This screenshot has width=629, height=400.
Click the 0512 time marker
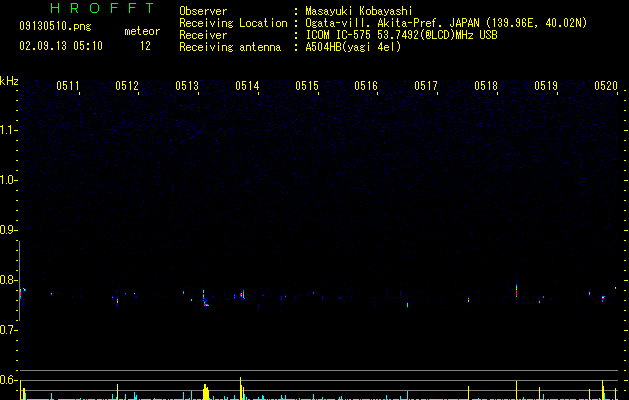click(127, 85)
